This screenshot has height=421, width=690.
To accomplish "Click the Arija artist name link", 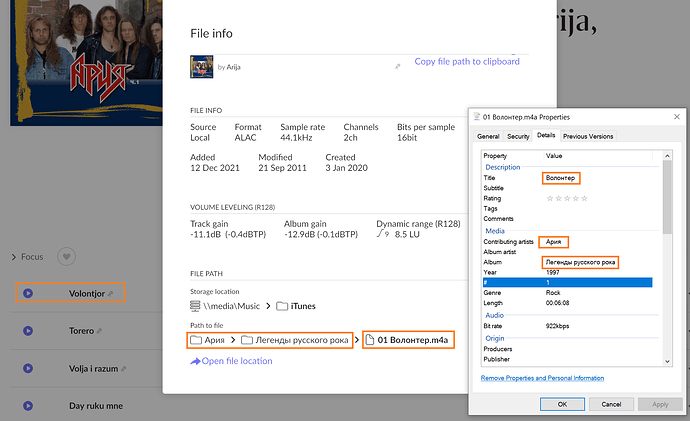I will (x=234, y=67).
